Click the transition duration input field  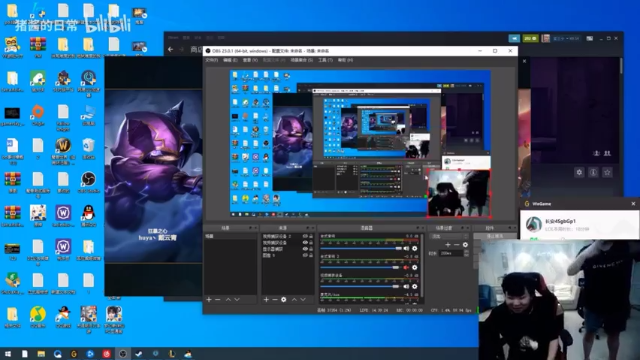[451, 253]
